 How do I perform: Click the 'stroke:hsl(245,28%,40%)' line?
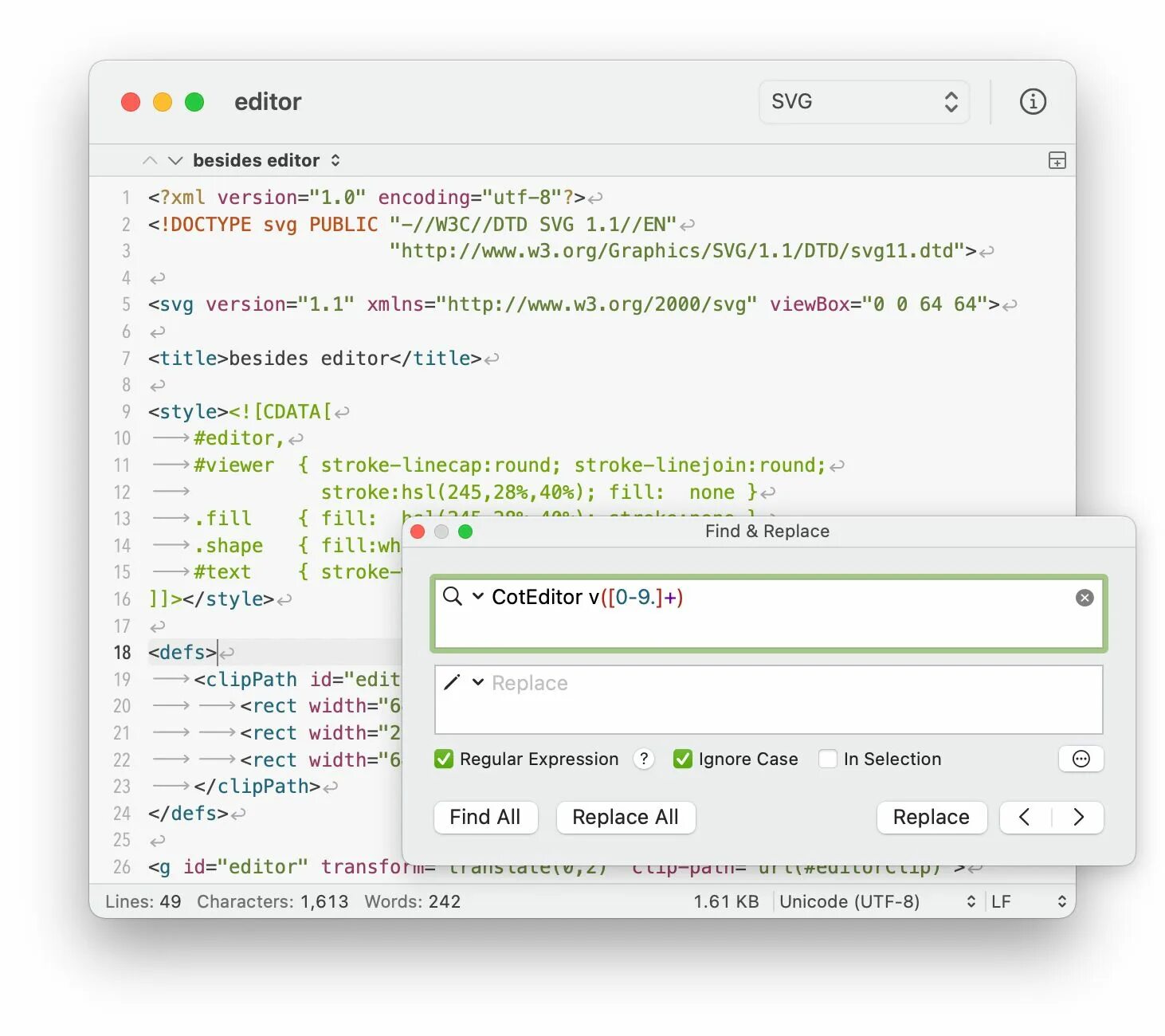coord(539,492)
